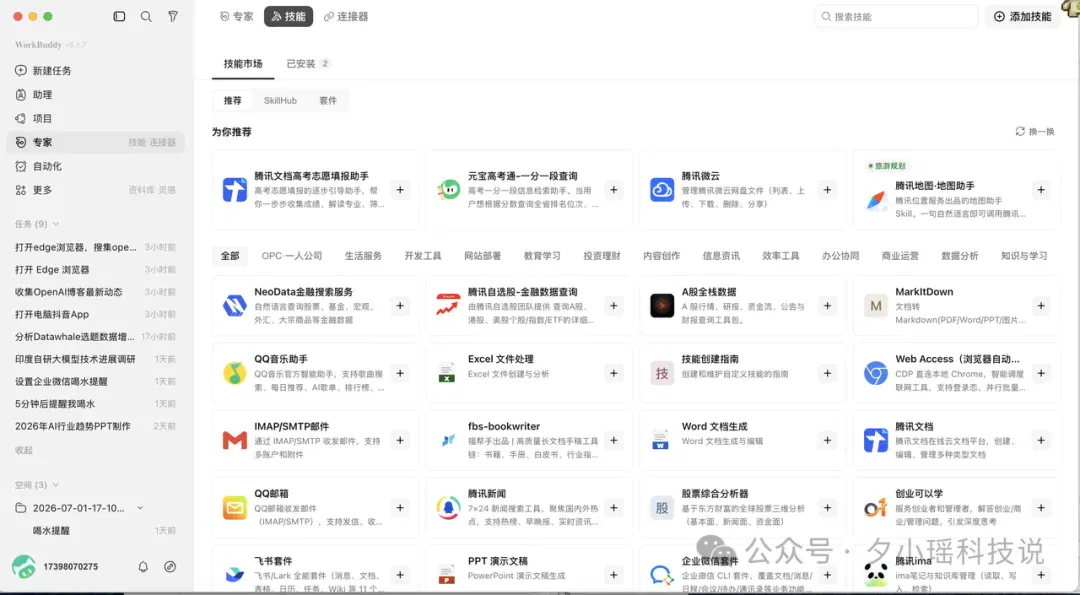Click the IMAP/SMTP邮件 Gmail-style logo

[235, 440]
